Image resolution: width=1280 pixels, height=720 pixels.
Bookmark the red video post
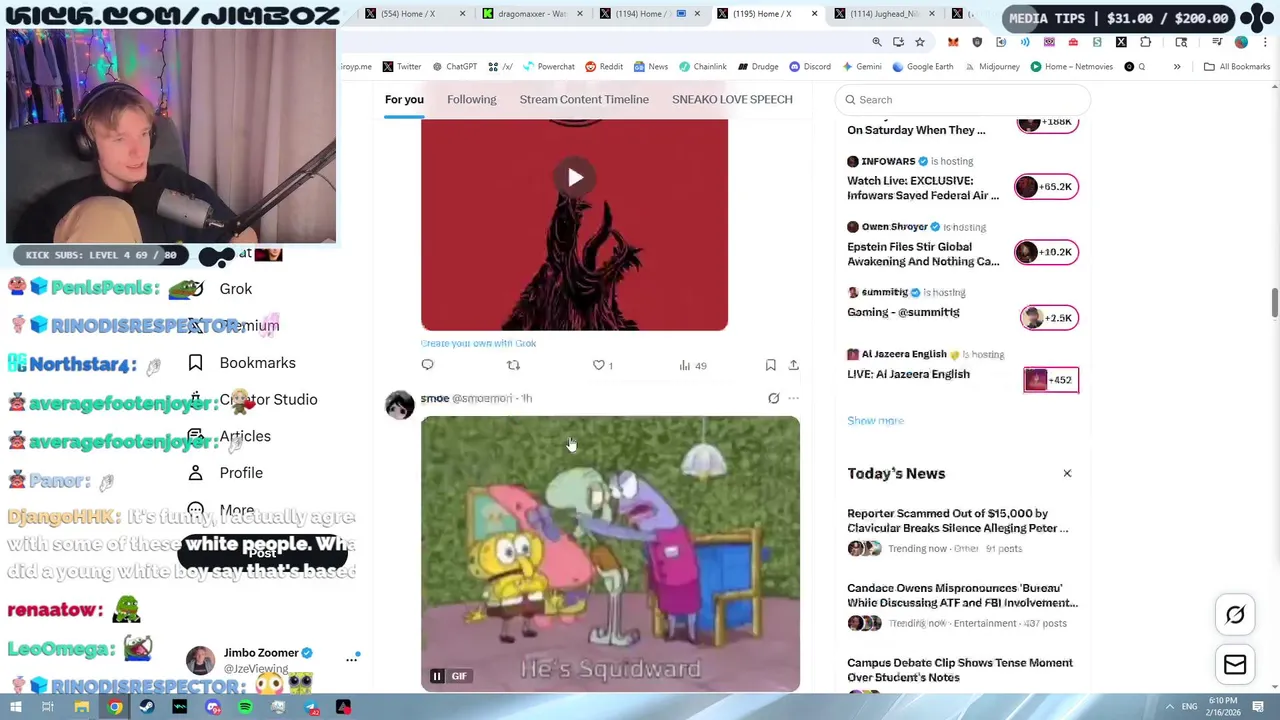click(x=770, y=365)
